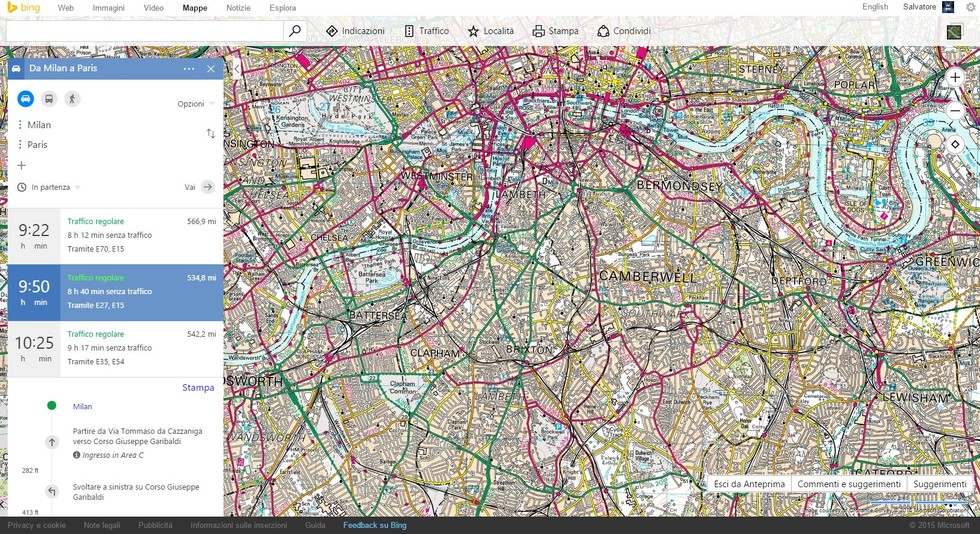Open Guida help link
Image resolution: width=980 pixels, height=534 pixels.
pyautogui.click(x=315, y=525)
